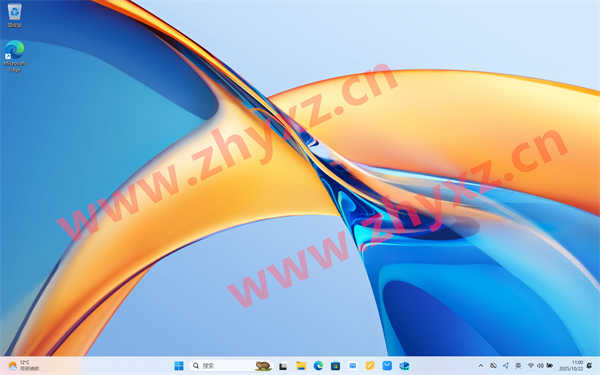This screenshot has height=375, width=600.
Task: Open Wi-Fi network settings in the tray
Action: 531,366
